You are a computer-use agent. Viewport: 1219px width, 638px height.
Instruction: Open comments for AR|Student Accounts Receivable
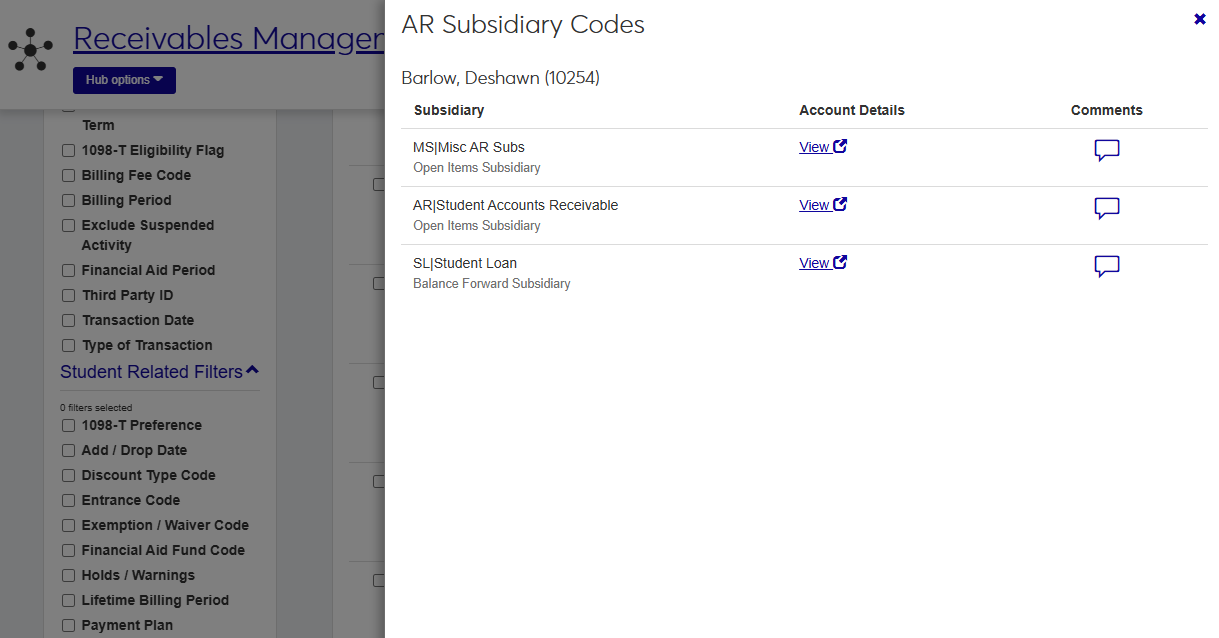(1107, 208)
